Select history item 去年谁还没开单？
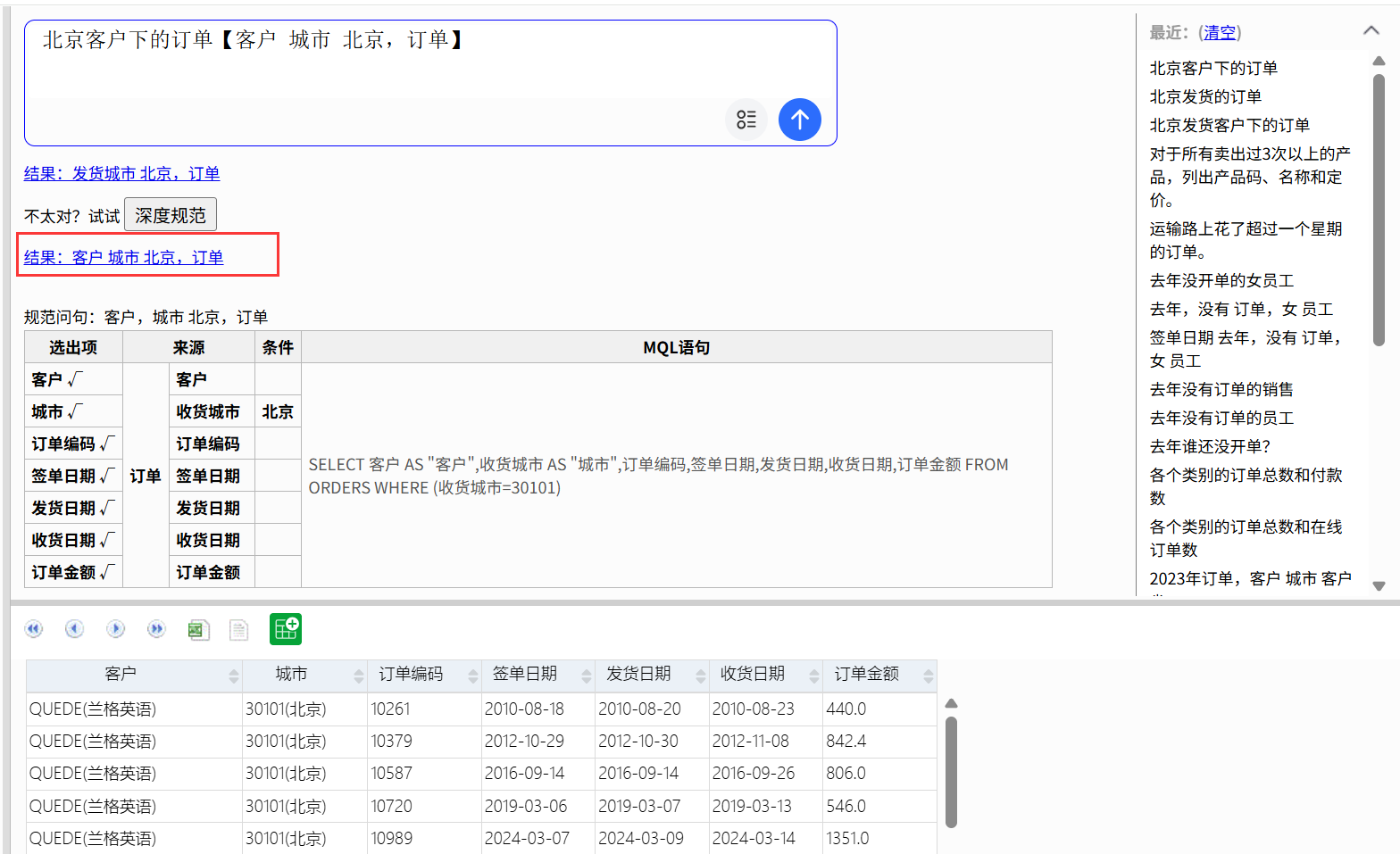This screenshot has height=854, width=1400. click(x=1210, y=446)
